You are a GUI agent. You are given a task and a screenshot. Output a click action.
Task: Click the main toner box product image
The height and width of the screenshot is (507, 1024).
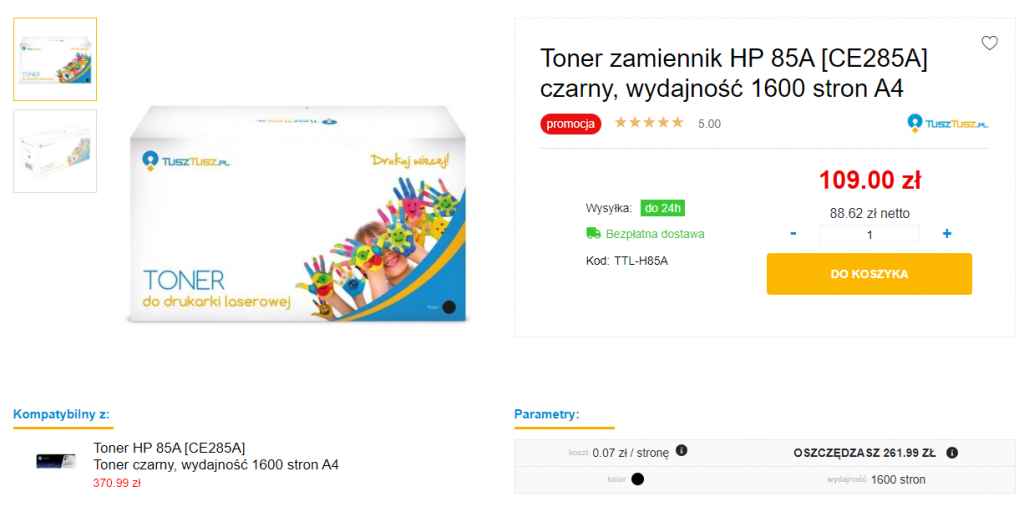tap(298, 215)
